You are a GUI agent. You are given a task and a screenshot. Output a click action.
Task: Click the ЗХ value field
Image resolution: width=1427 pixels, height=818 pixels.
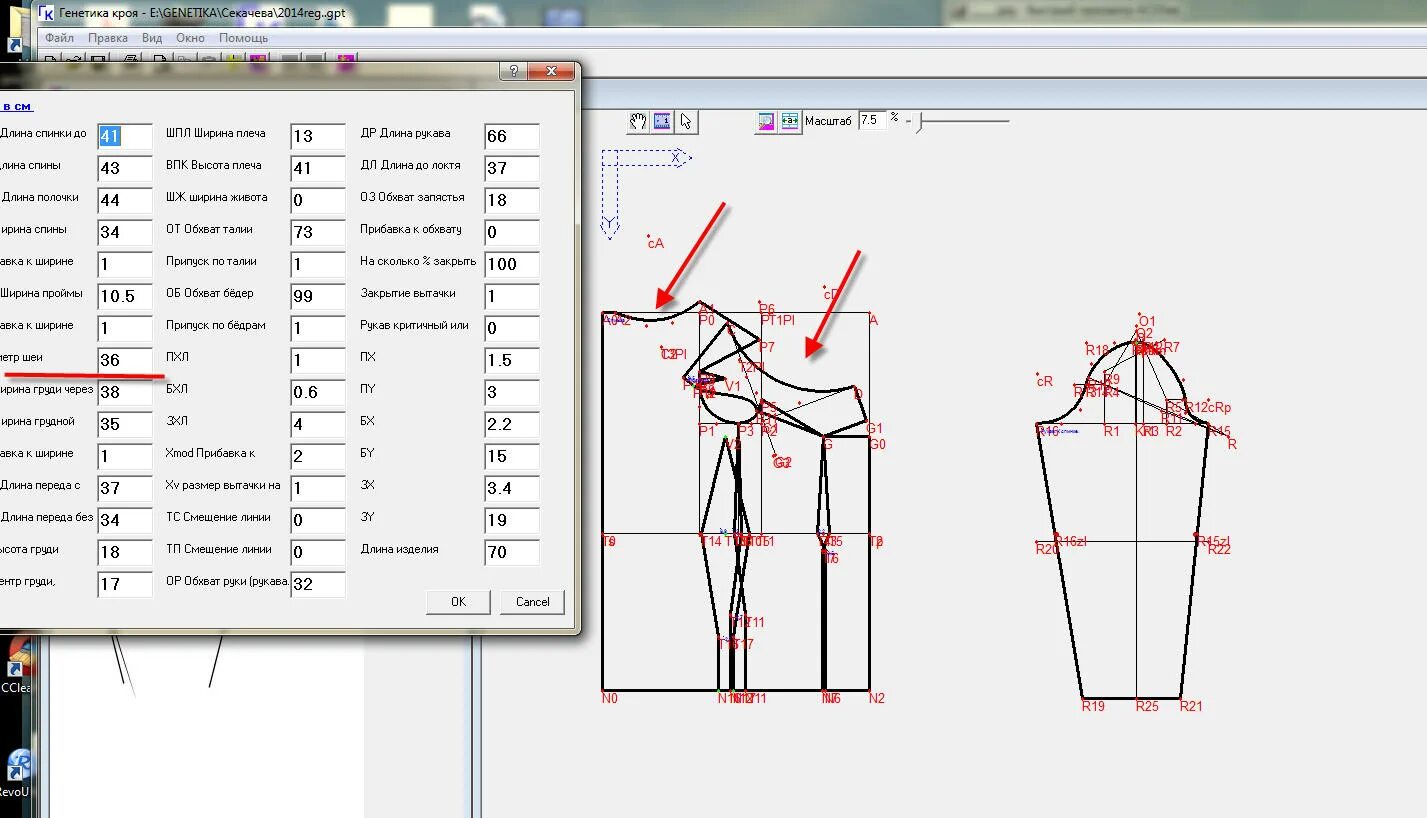(x=512, y=488)
